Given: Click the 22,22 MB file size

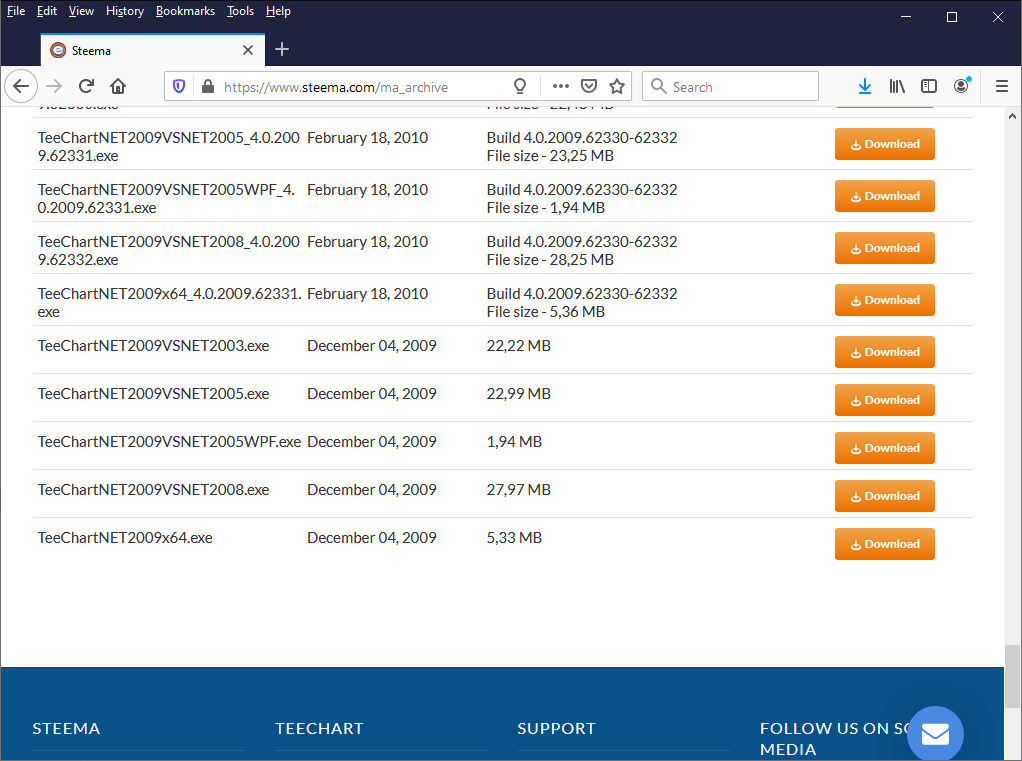Looking at the screenshot, I should (518, 346).
